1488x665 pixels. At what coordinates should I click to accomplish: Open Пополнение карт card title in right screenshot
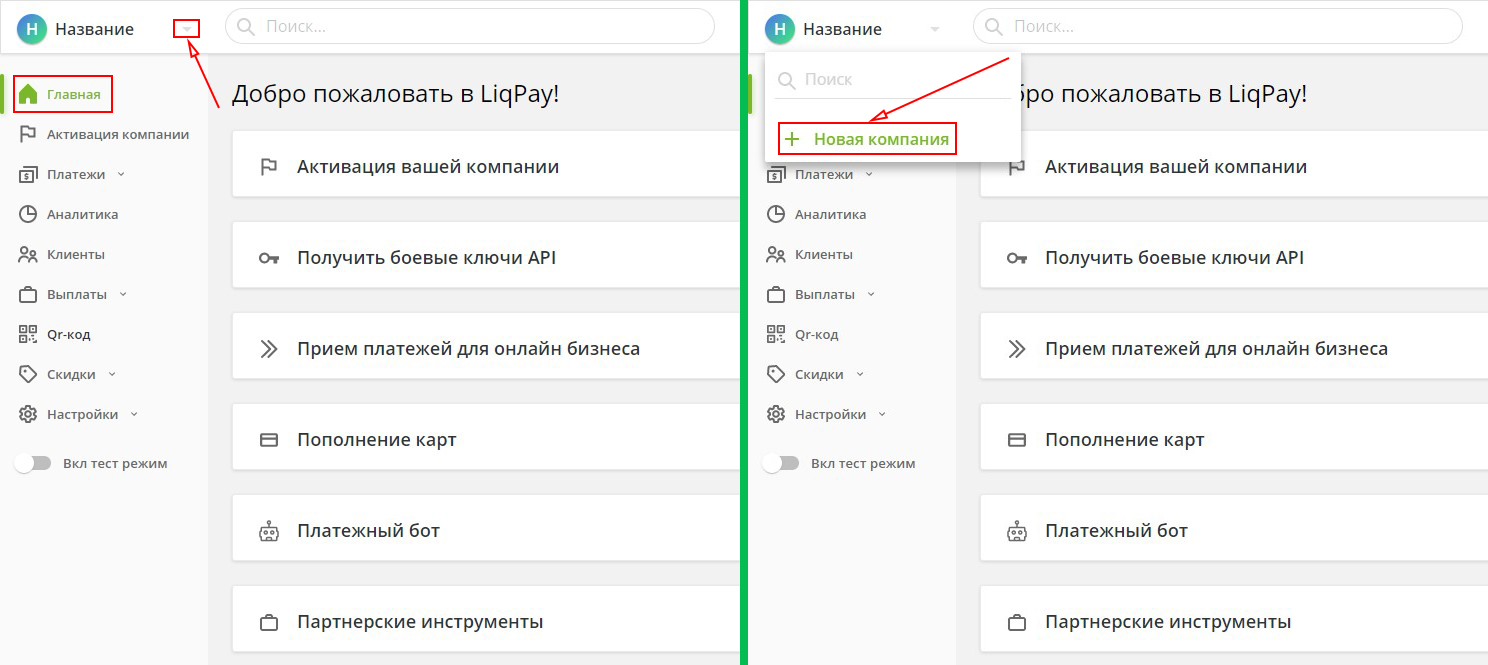tap(1124, 440)
